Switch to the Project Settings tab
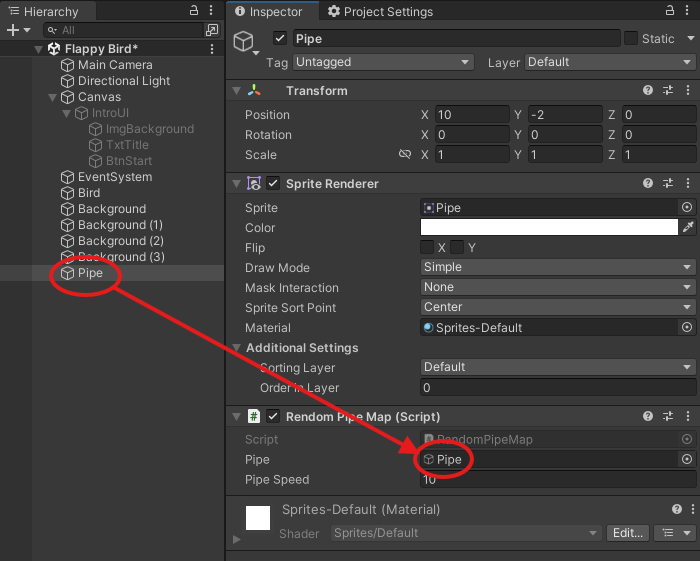 coord(380,12)
